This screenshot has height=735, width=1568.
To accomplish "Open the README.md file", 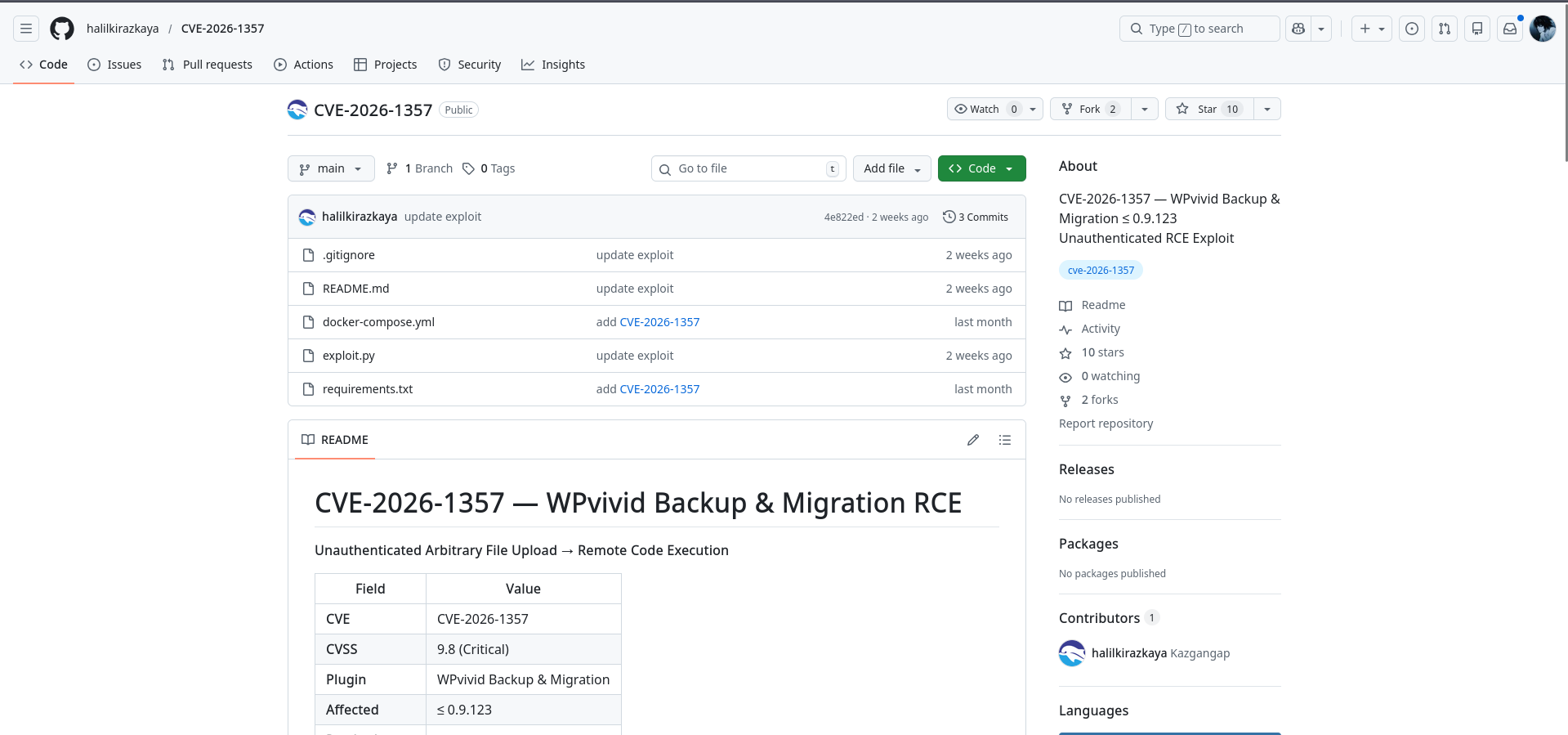I will (x=356, y=289).
